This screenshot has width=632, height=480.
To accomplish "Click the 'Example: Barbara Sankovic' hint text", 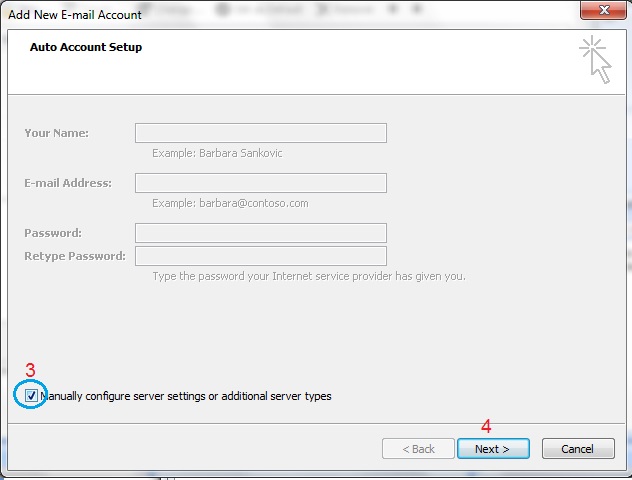I will [x=219, y=154].
